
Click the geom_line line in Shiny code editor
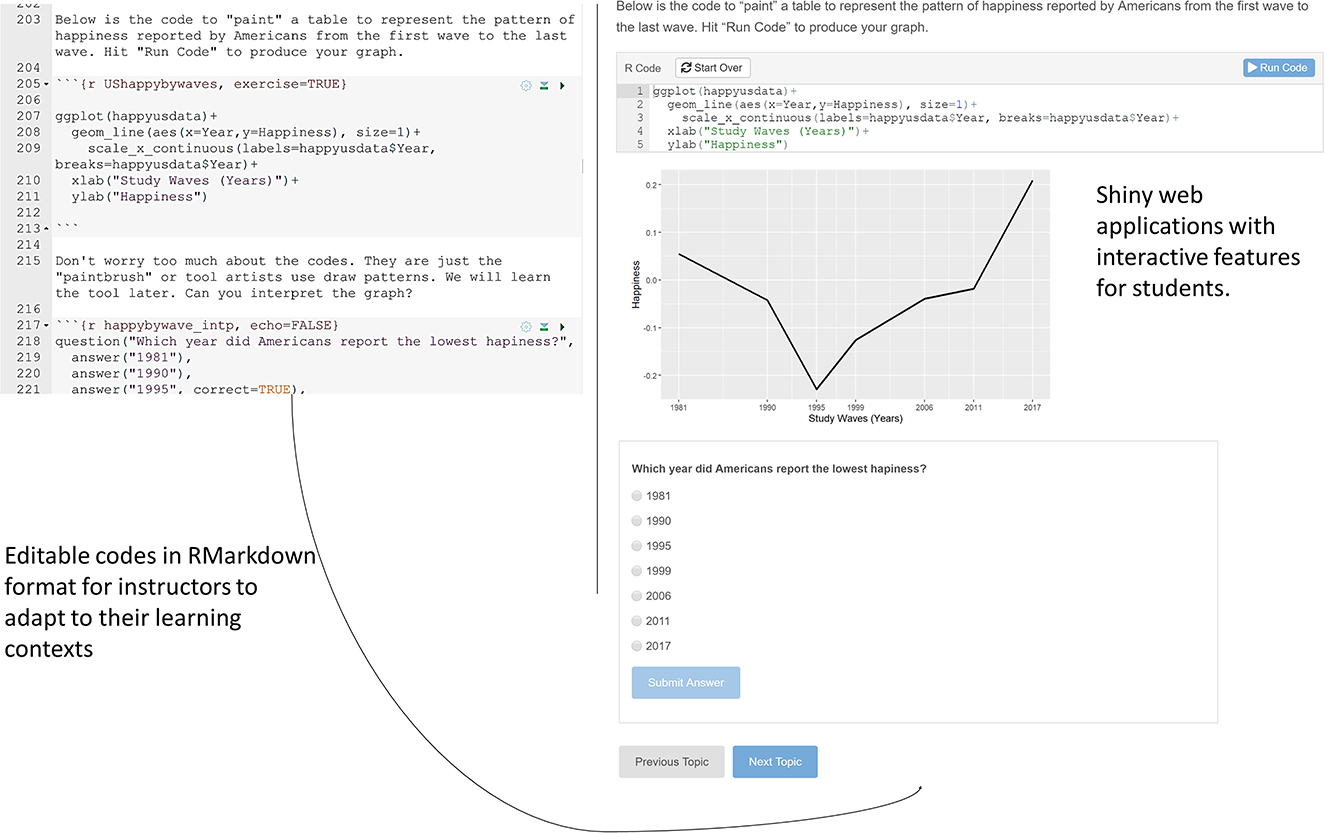pos(821,104)
